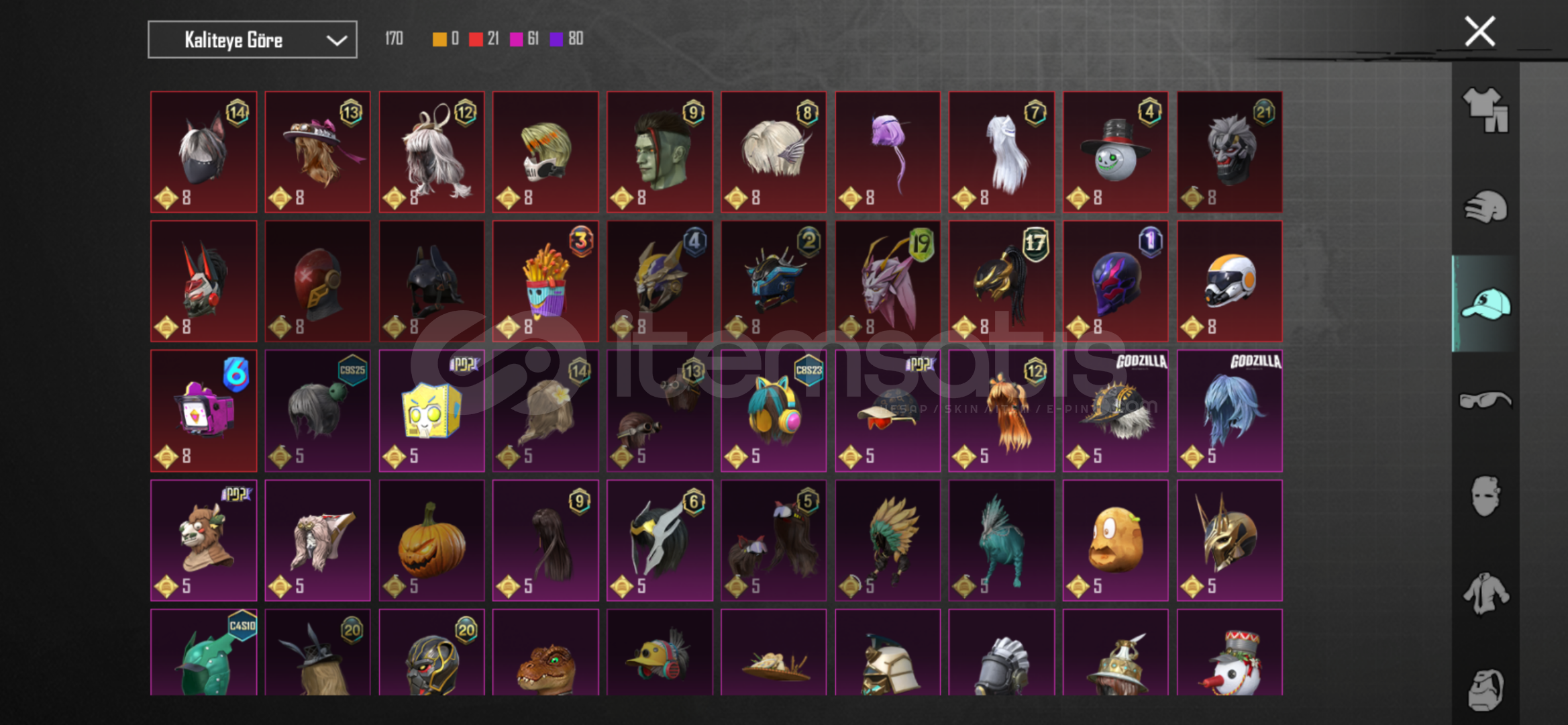The width and height of the screenshot is (1568, 725).
Task: Expand sort options via chevron arrow
Action: point(336,40)
